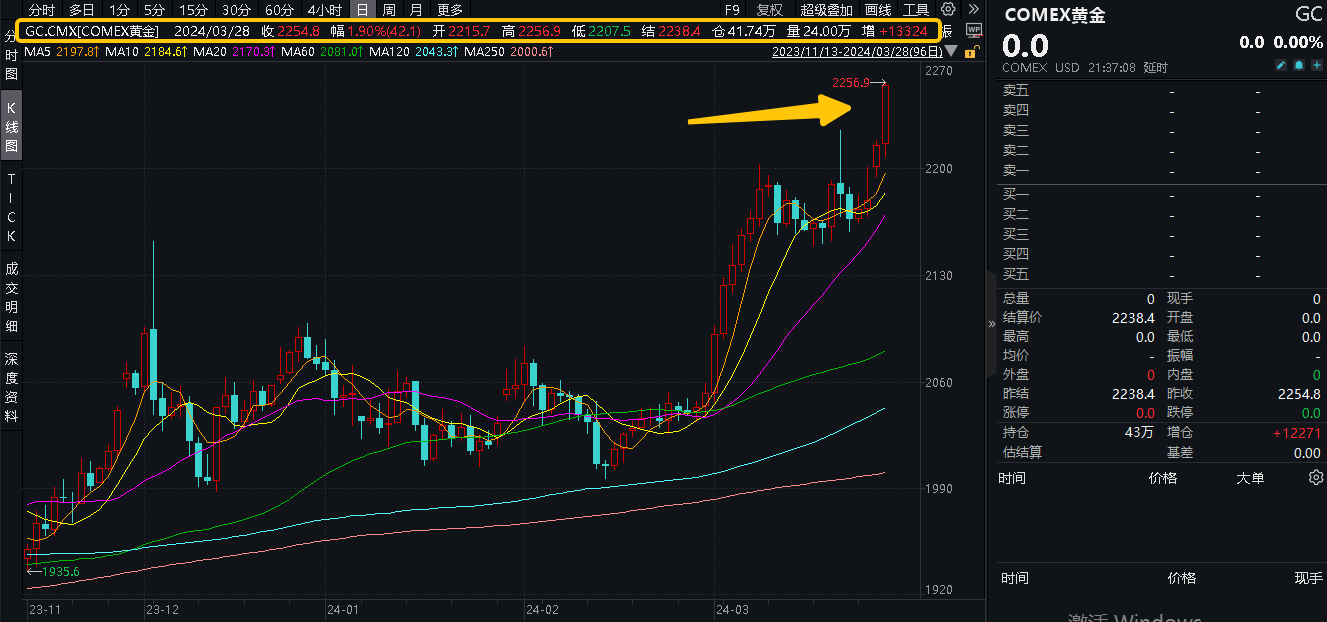The height and width of the screenshot is (622, 1327).
Task: Open trade list settings gear beside 大单
Action: (x=1315, y=478)
